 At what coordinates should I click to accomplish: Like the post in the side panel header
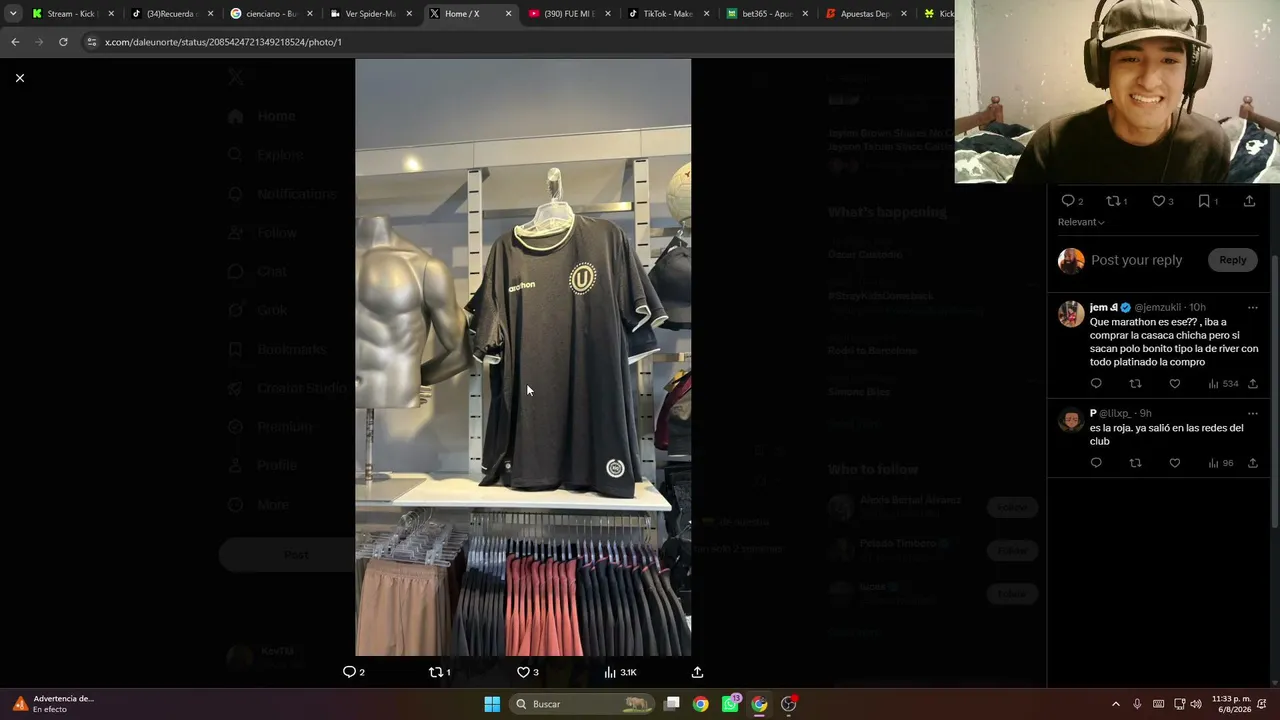(x=1163, y=201)
